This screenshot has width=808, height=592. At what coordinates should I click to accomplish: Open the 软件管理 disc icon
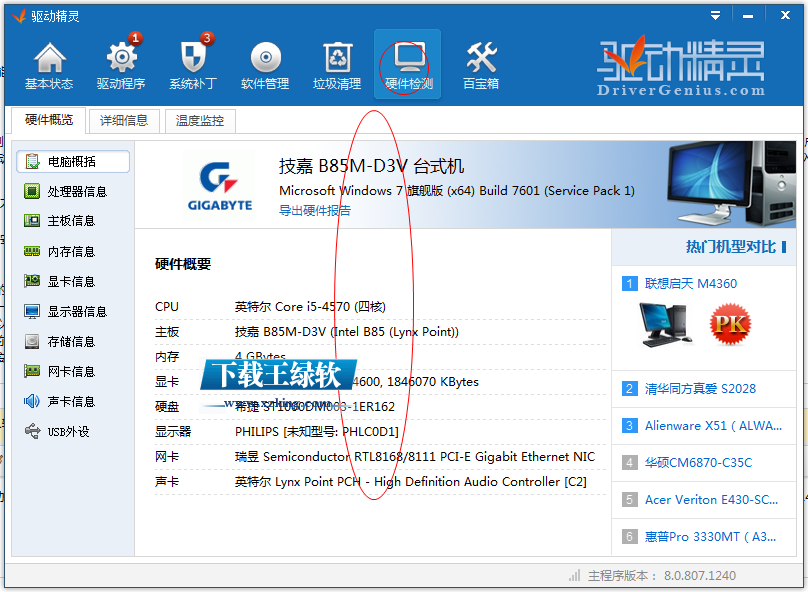pos(265,65)
